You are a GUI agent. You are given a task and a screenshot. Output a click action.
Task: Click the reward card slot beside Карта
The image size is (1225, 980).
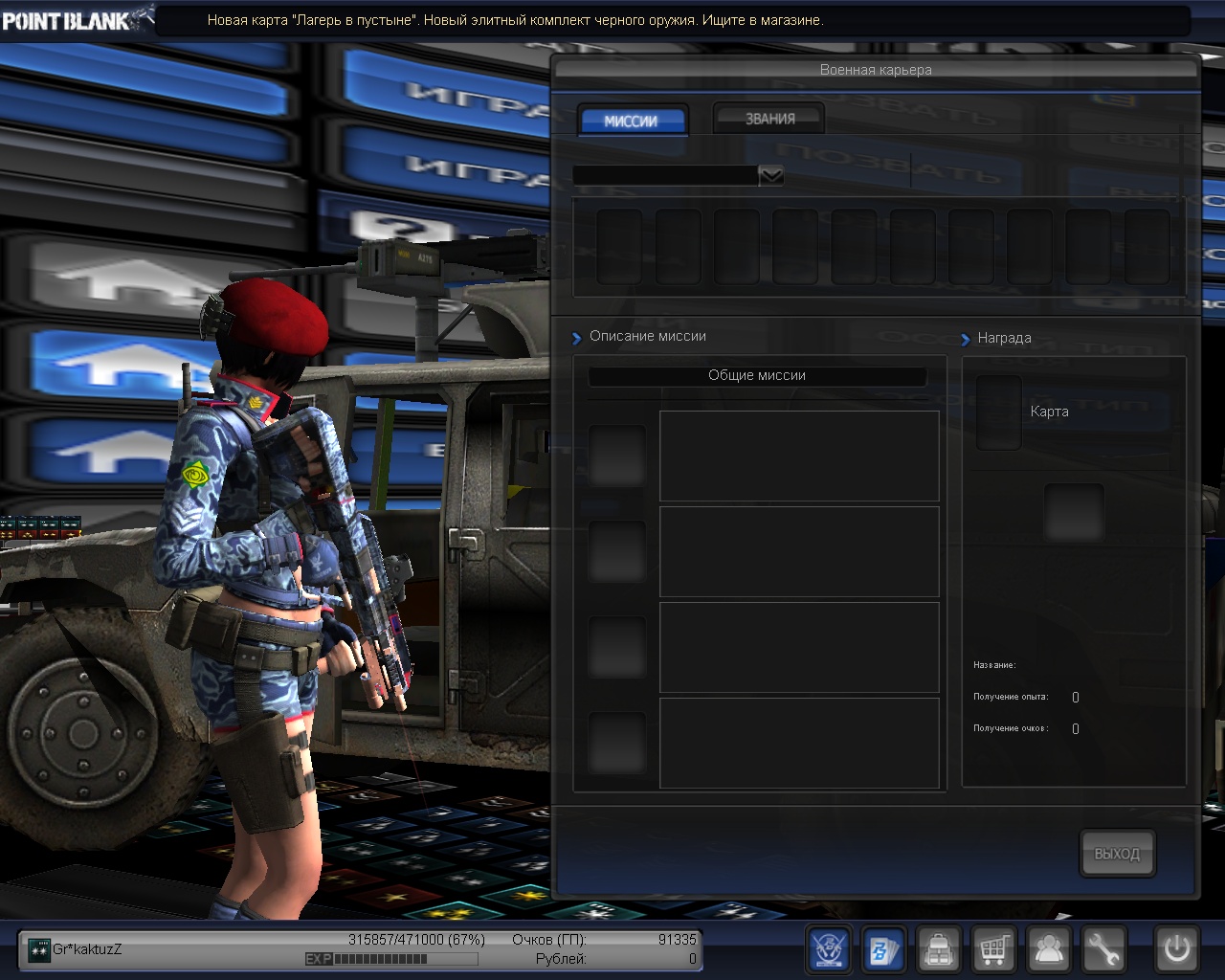(x=998, y=412)
